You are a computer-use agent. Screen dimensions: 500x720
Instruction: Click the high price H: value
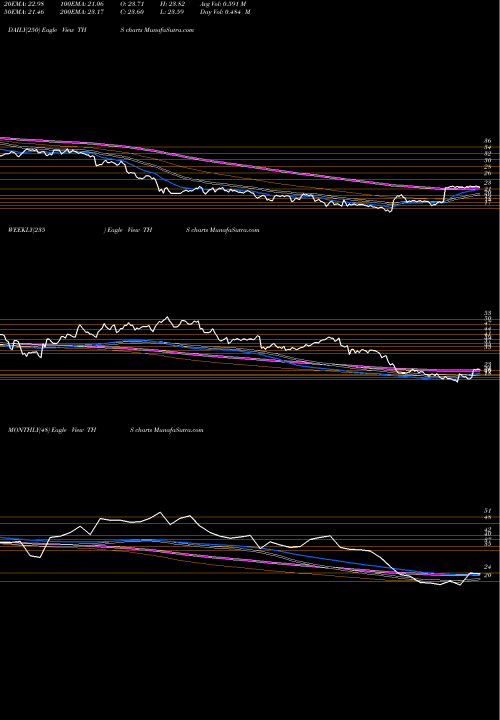[173, 4]
